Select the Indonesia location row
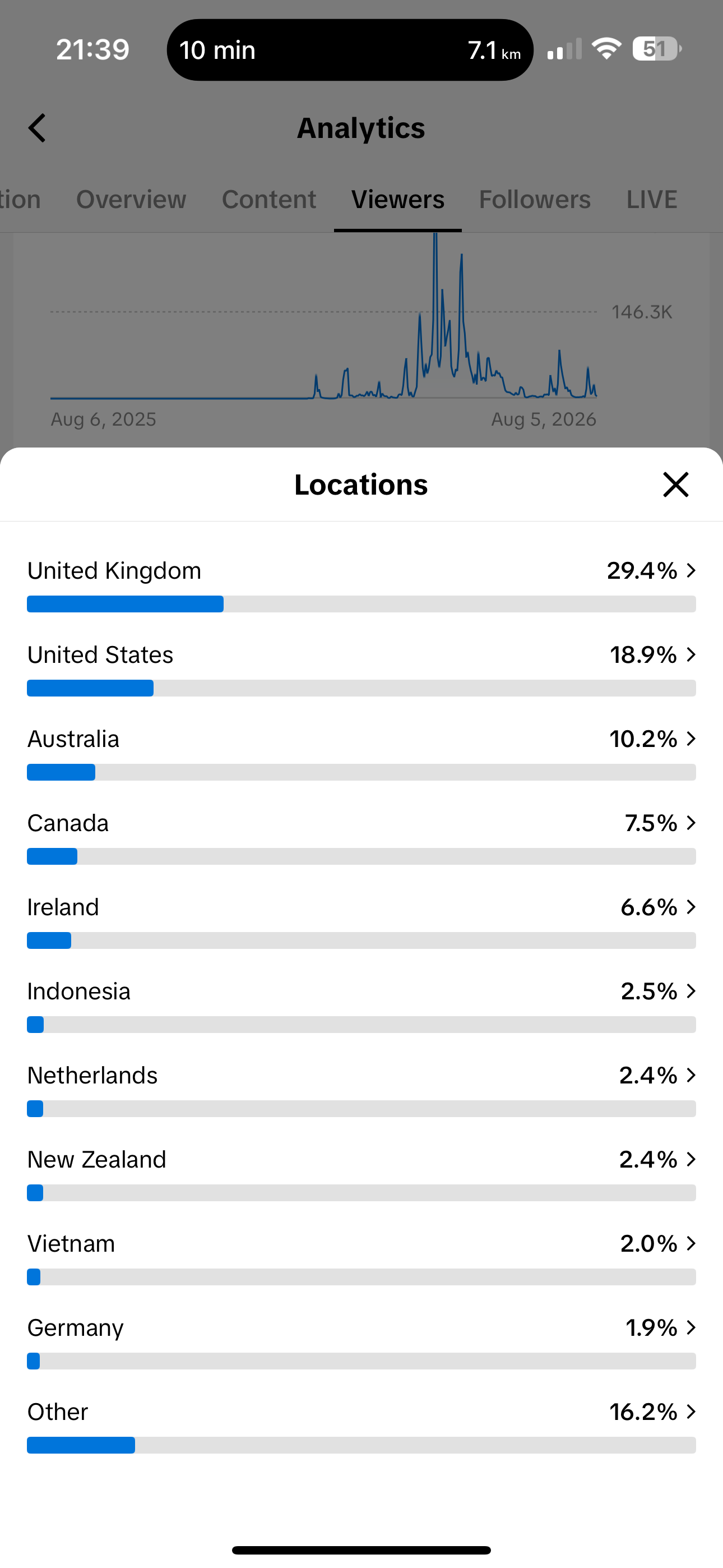 tap(361, 1004)
